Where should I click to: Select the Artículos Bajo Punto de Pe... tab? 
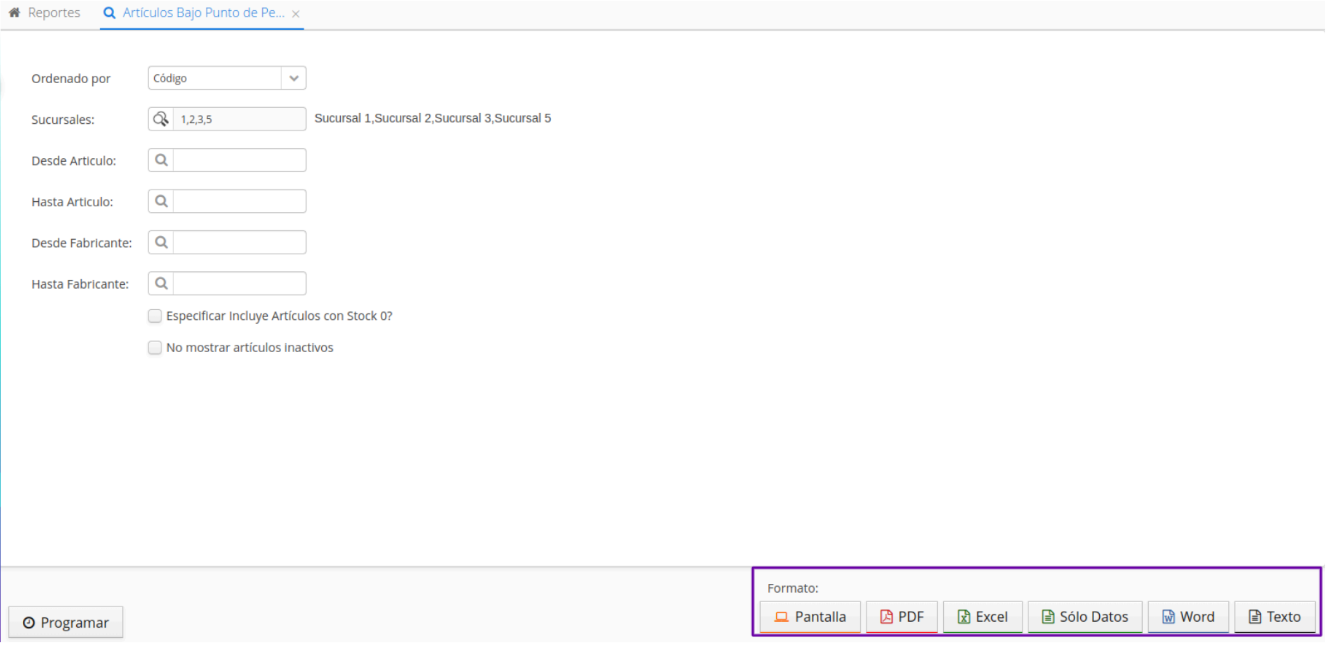pyautogui.click(x=194, y=13)
